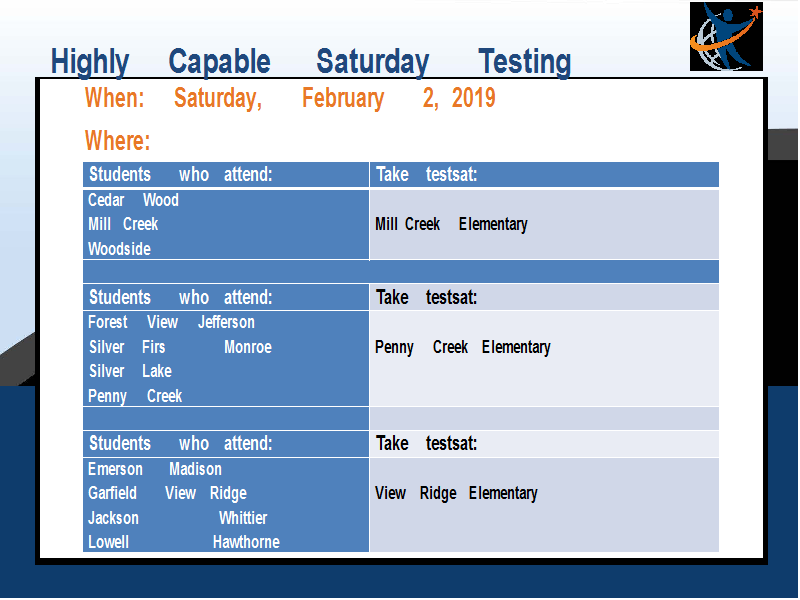Select the first Students who attend header cell
Image resolution: width=800 pixels, height=600 pixels.
[226, 174]
